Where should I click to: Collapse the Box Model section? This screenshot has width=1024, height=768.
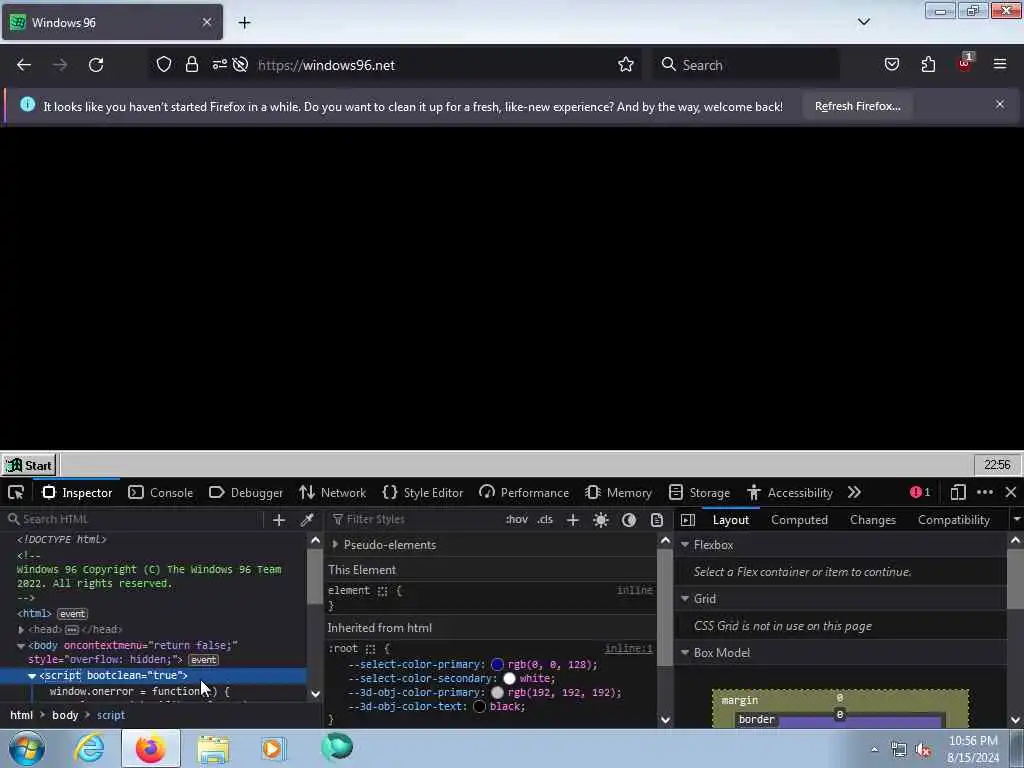point(685,653)
